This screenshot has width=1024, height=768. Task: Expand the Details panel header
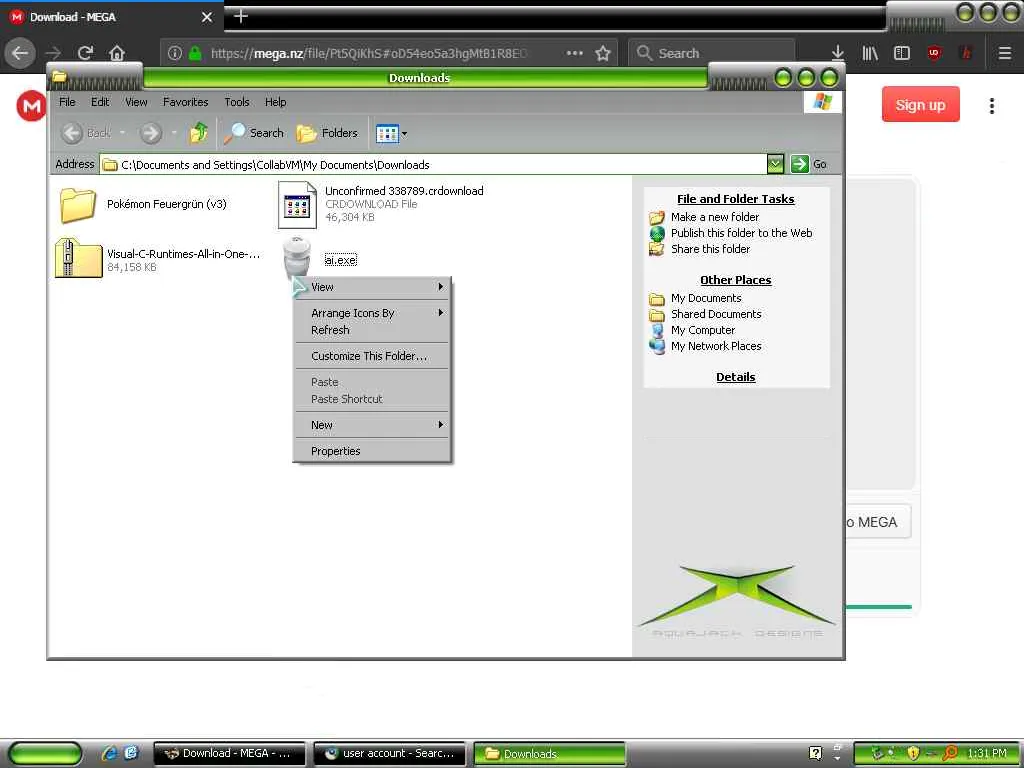pos(735,377)
